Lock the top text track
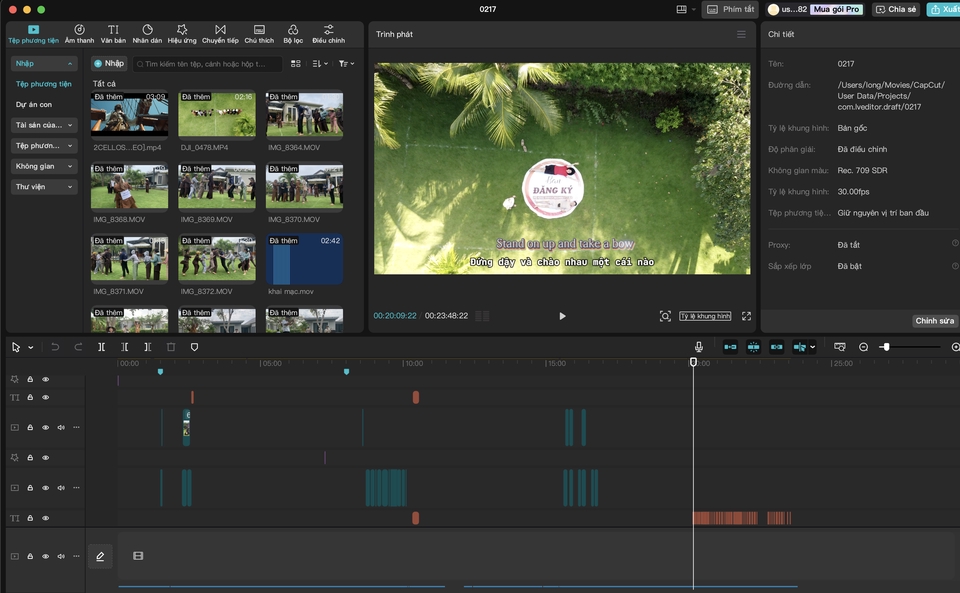960x593 pixels. (x=30, y=397)
